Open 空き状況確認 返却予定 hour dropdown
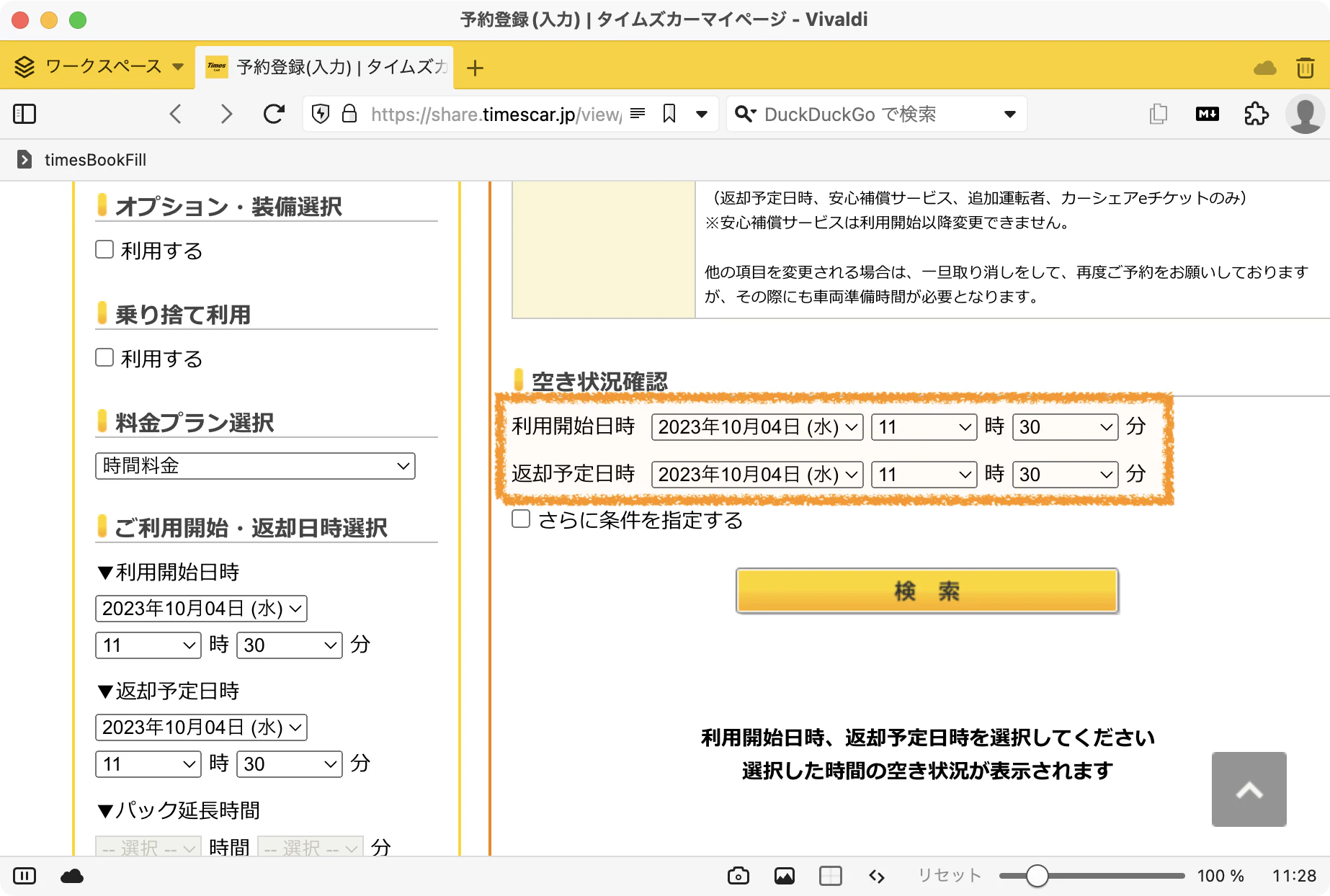Screen dimensions: 1330x896 924,475
